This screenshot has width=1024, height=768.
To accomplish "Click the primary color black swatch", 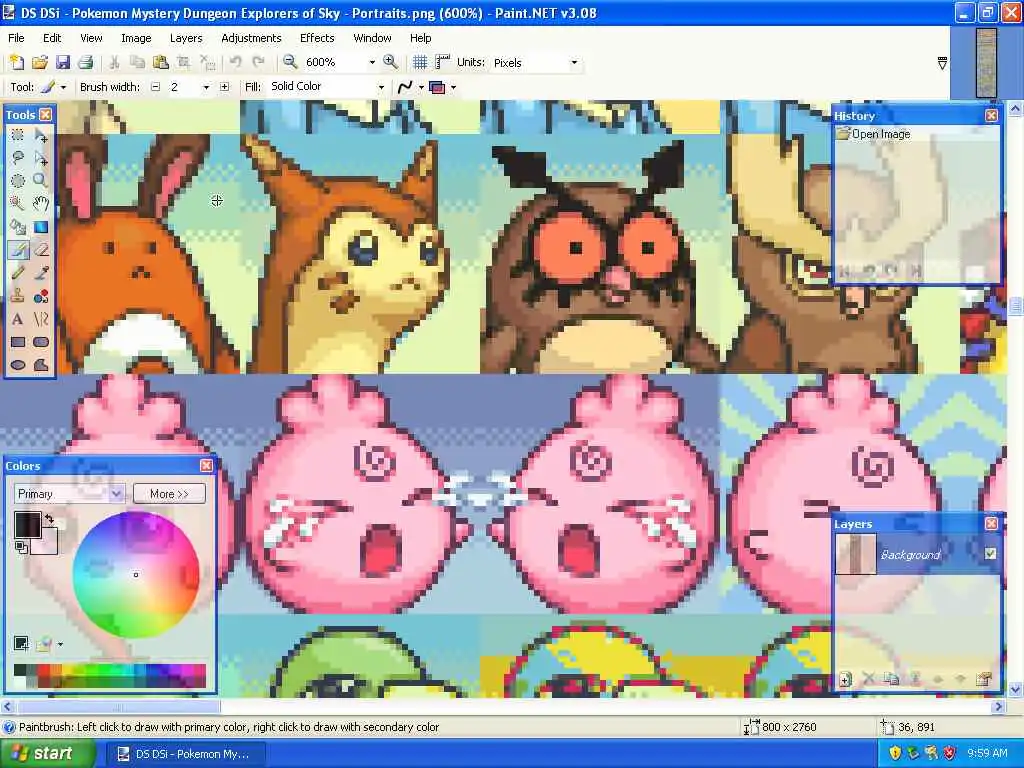I will (27, 525).
